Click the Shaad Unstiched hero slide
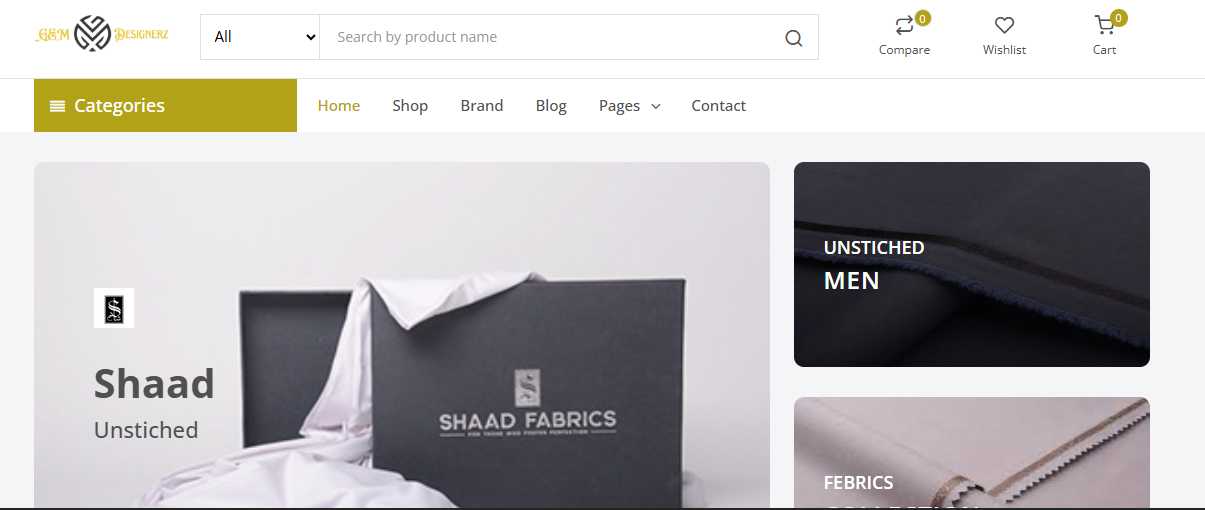 402,335
